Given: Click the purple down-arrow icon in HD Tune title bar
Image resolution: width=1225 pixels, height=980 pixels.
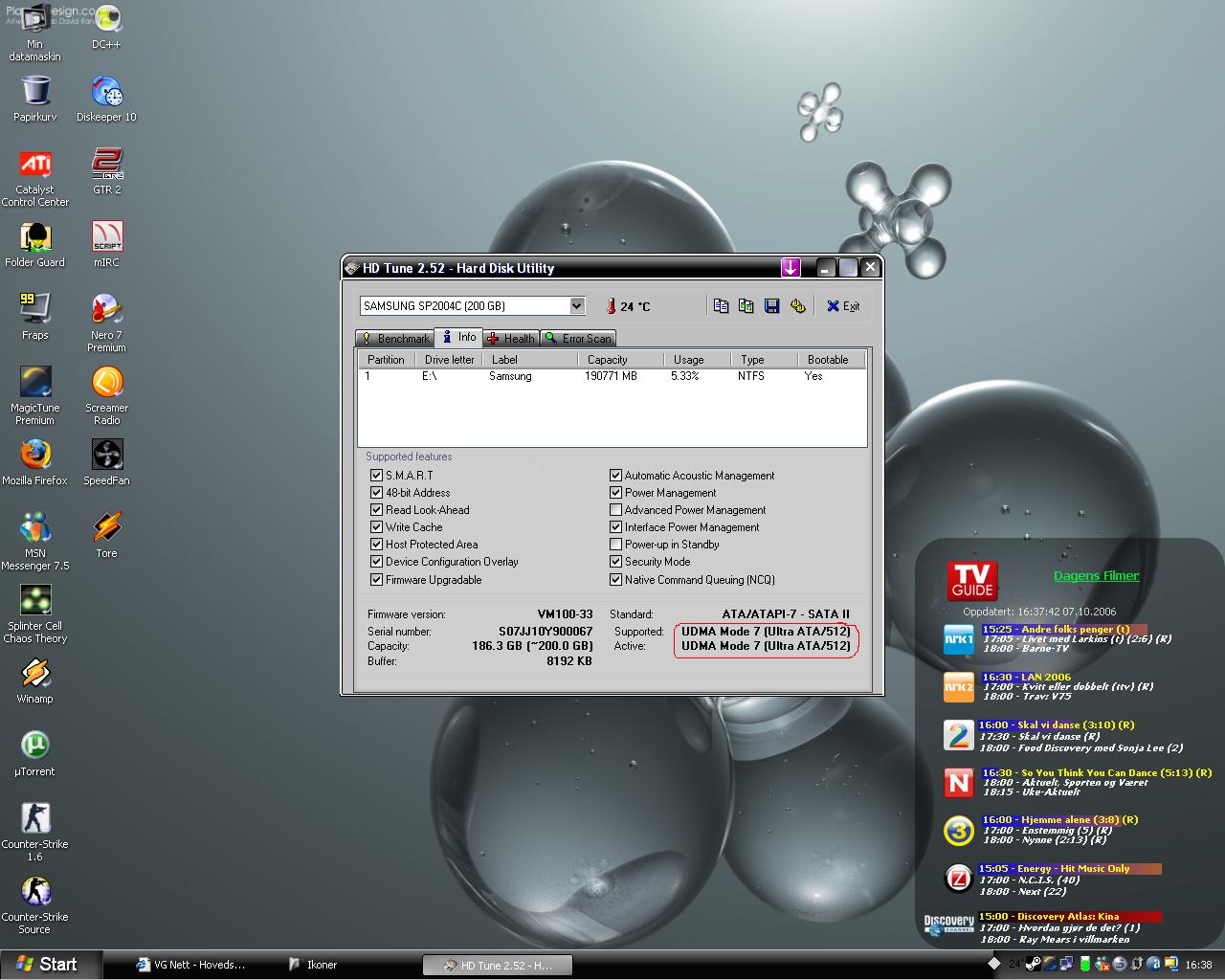Looking at the screenshot, I should click(791, 268).
